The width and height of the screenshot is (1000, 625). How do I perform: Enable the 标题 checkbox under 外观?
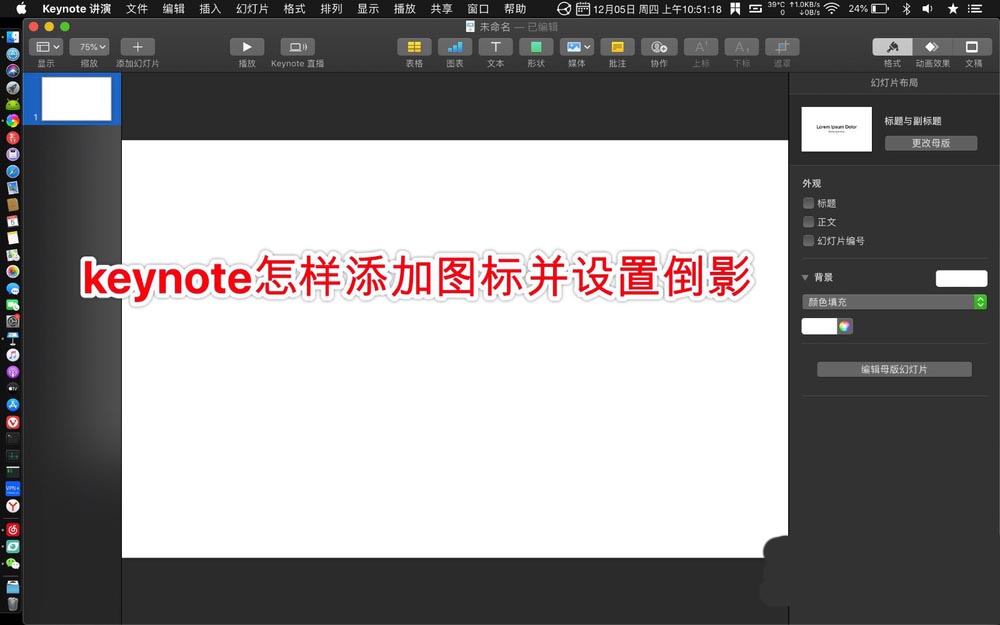point(808,202)
